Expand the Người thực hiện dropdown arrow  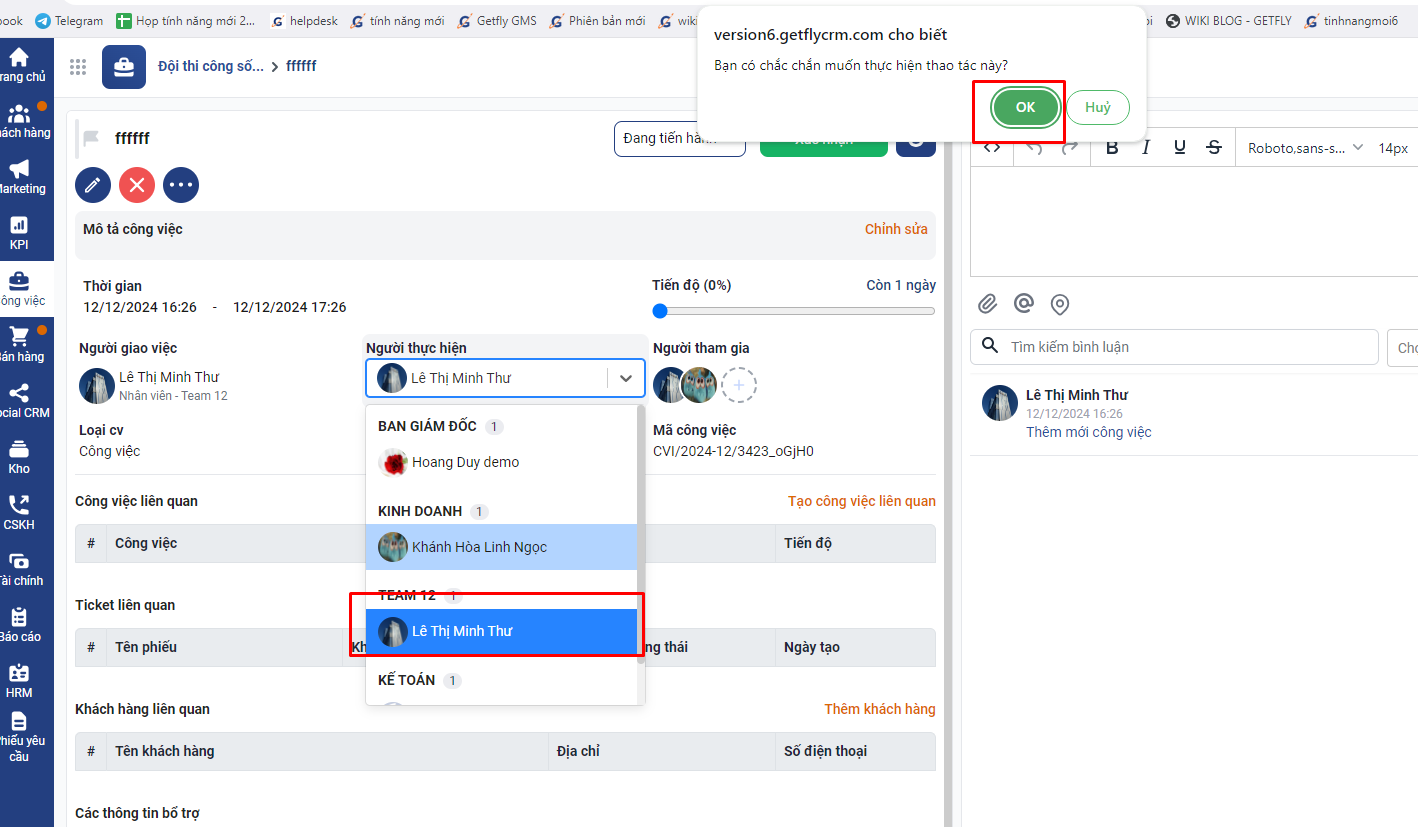coord(626,378)
